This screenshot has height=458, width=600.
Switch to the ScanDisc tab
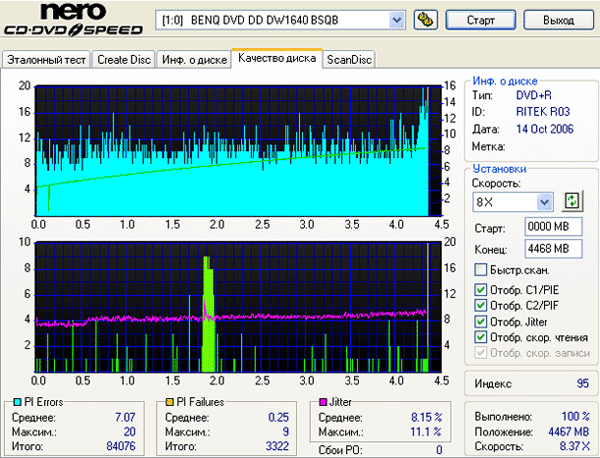[349, 60]
